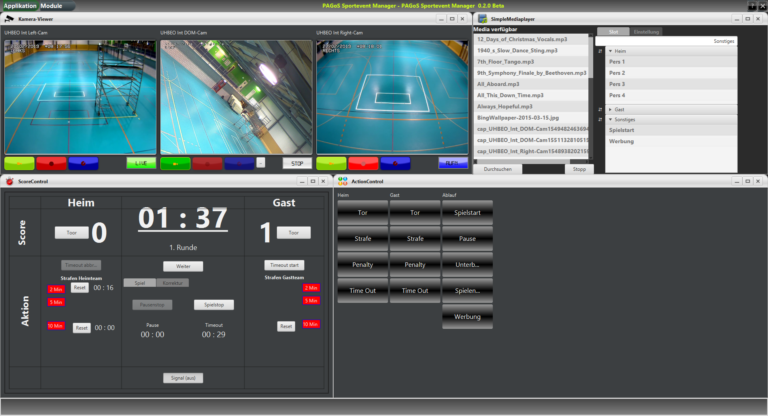Click the SimpleMediaplayer window icon
Screen dimensions: 768x416
tap(482, 18)
